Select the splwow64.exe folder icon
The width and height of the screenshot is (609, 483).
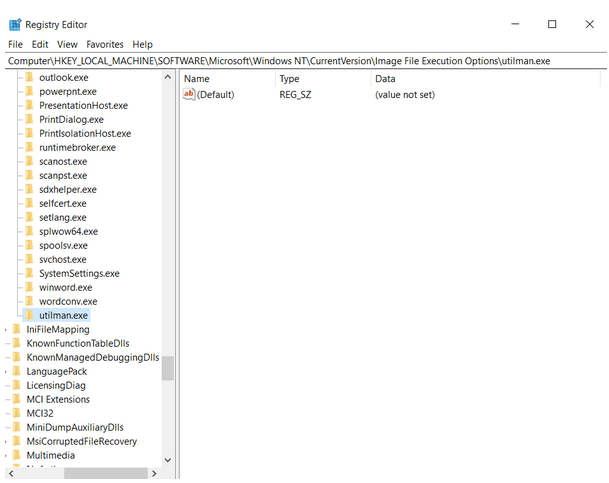coord(29,231)
